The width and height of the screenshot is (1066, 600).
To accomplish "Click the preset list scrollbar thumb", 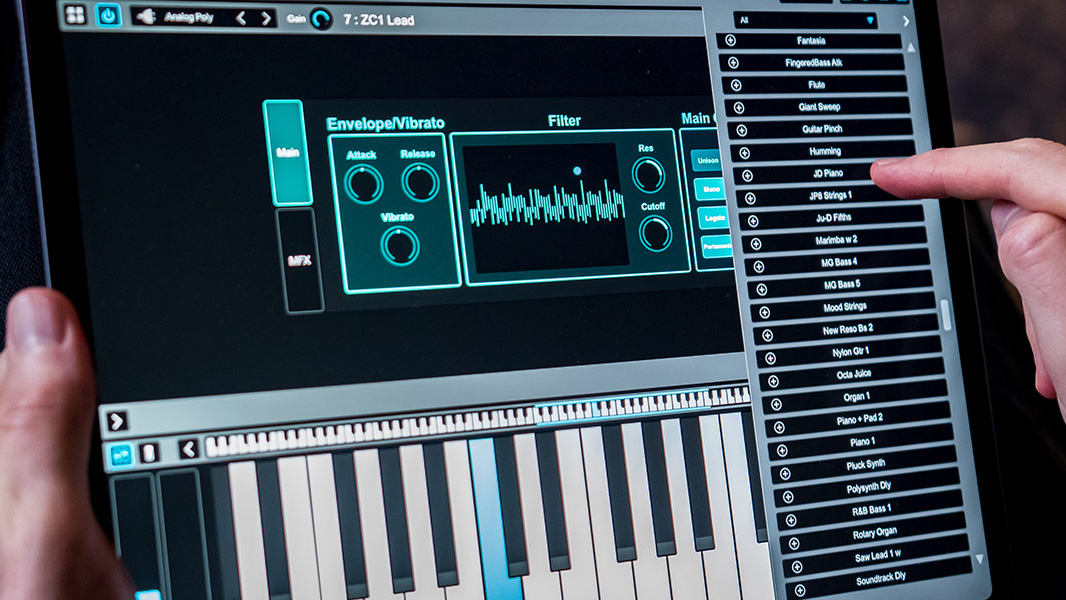I will (x=946, y=314).
